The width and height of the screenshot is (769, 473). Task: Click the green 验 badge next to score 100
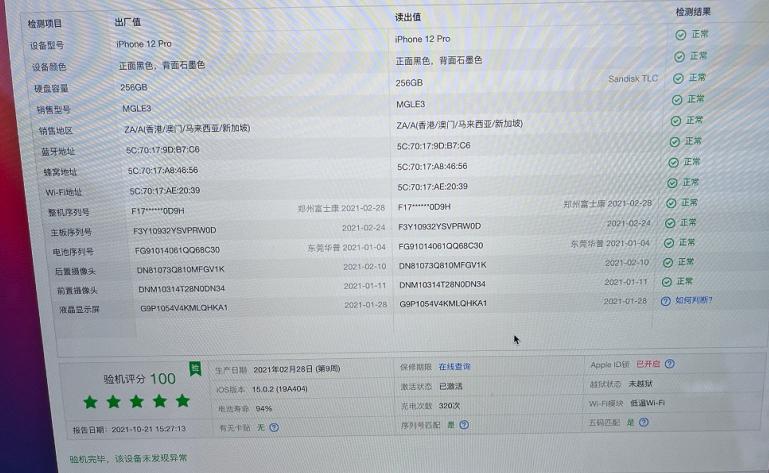coord(195,368)
